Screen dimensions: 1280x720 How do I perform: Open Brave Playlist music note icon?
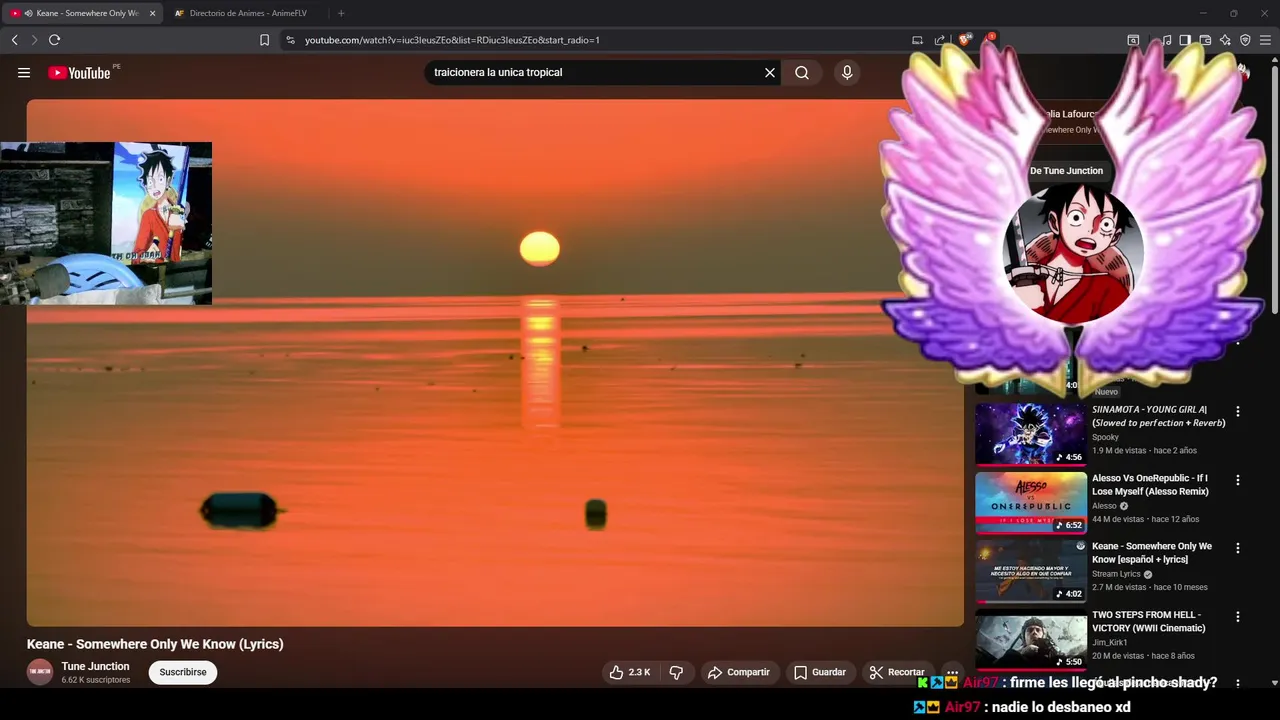[x=1166, y=40]
